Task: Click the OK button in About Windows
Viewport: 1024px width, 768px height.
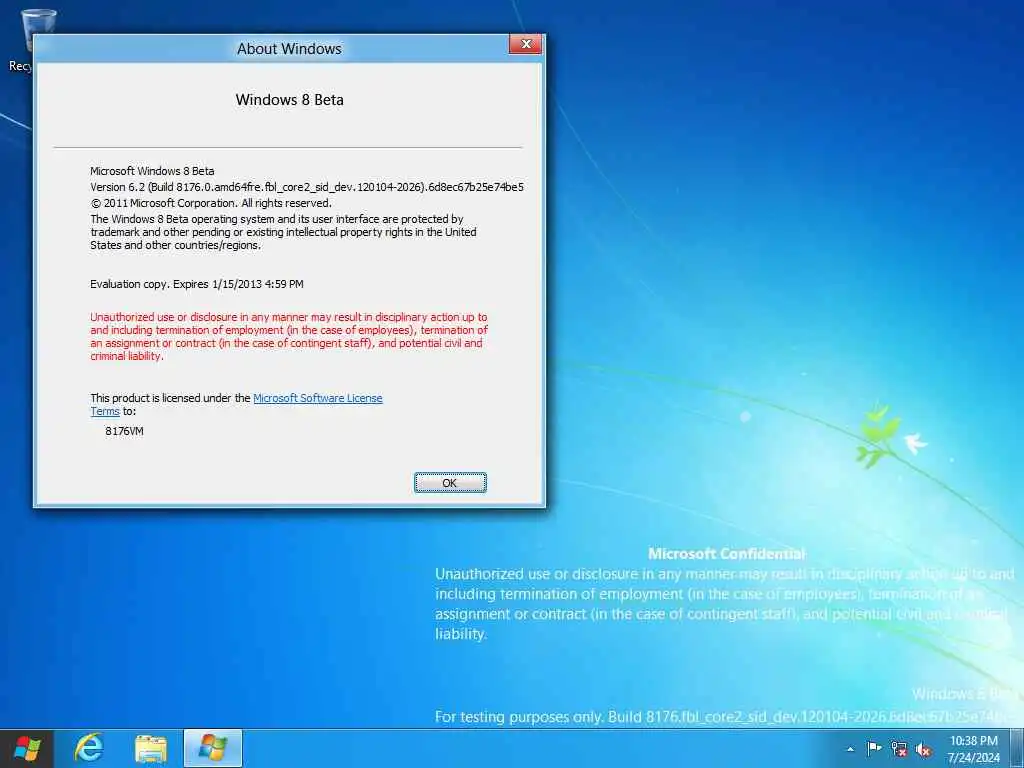Action: click(450, 483)
